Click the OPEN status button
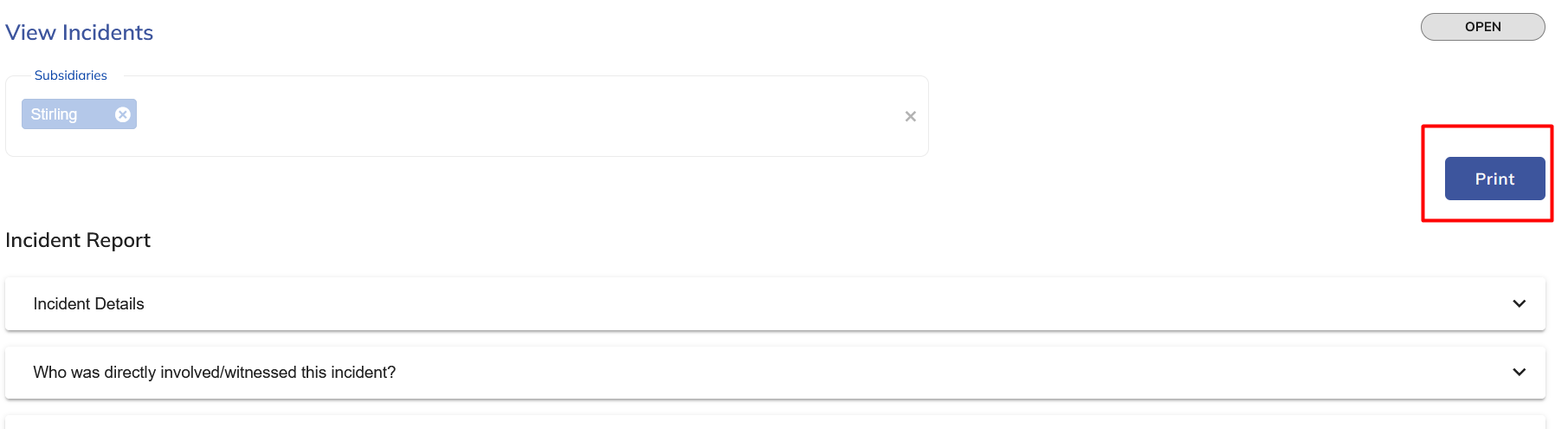The height and width of the screenshot is (429, 1568). (1482, 27)
